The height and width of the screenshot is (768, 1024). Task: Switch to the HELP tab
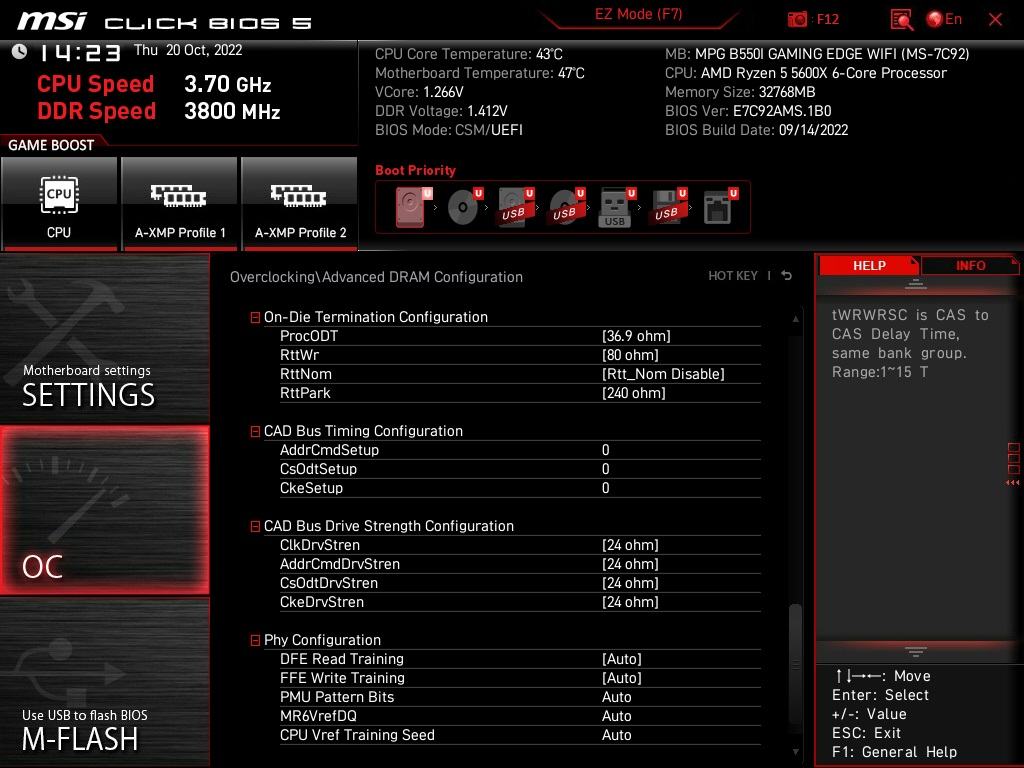click(869, 265)
